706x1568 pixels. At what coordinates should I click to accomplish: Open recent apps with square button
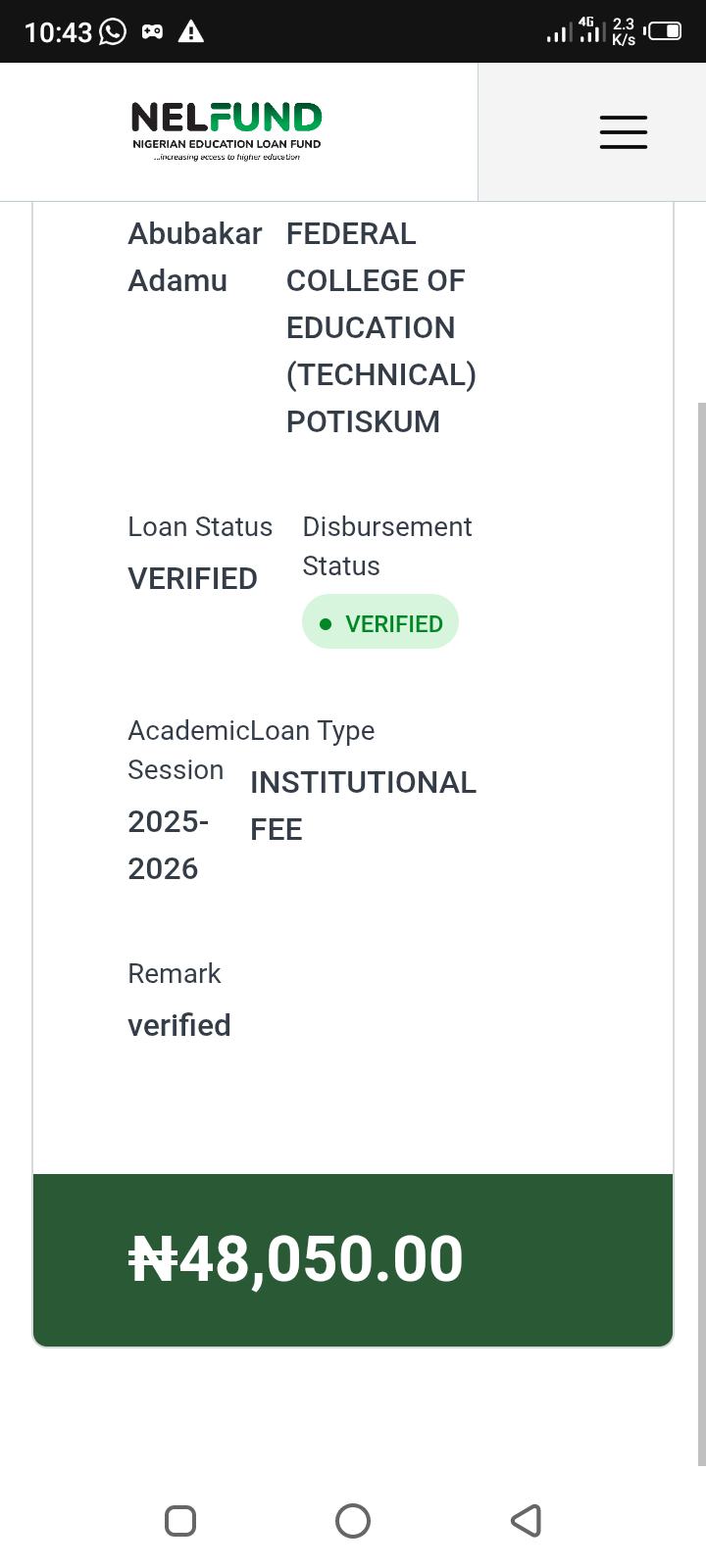point(180,1521)
